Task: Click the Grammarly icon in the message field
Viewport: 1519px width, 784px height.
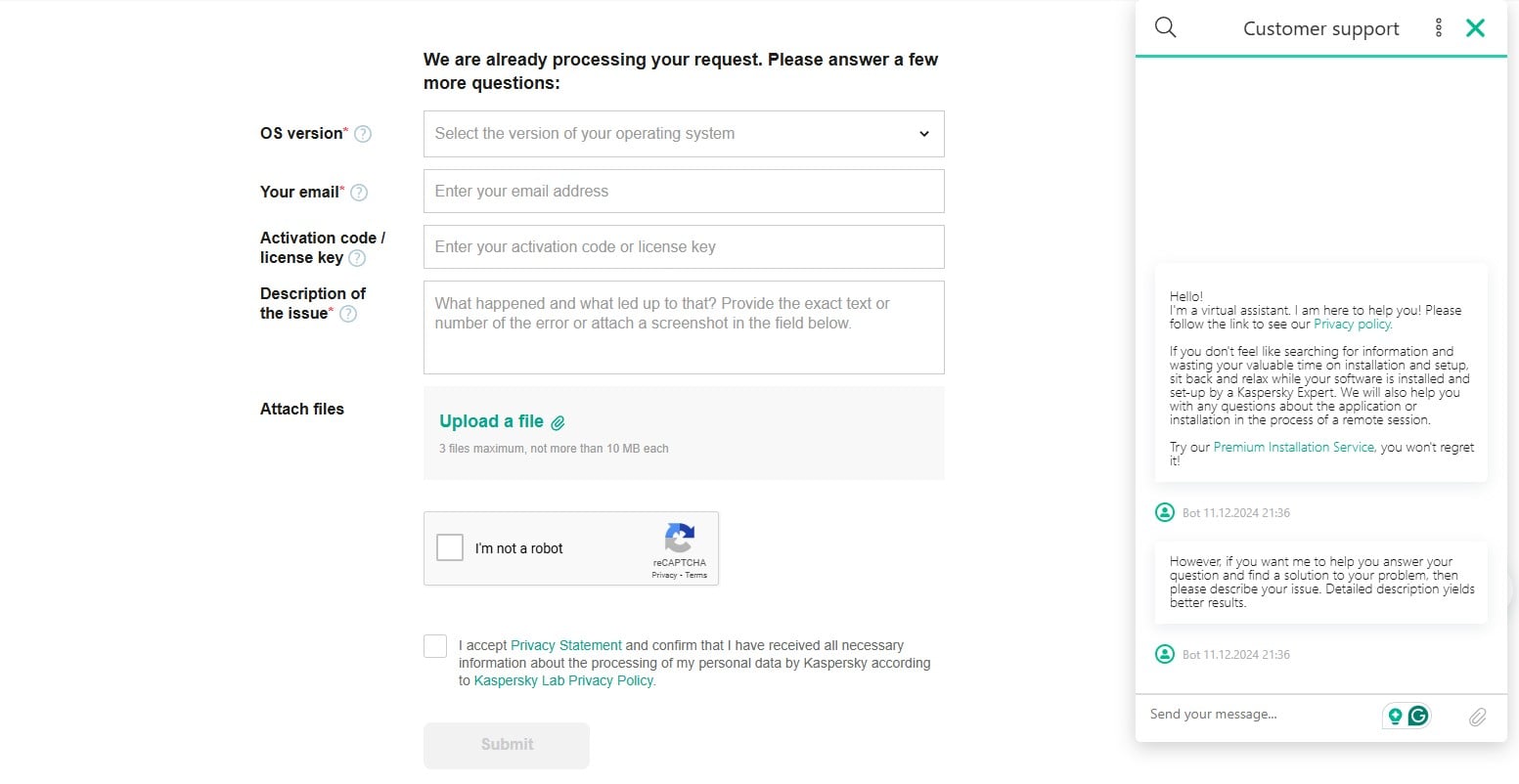Action: 1416,716
